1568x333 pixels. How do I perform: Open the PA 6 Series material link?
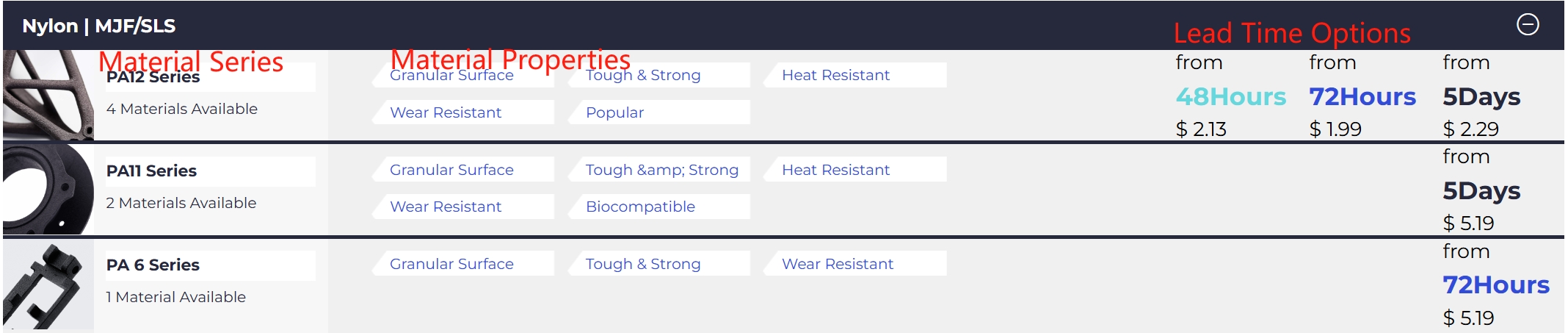point(153,265)
